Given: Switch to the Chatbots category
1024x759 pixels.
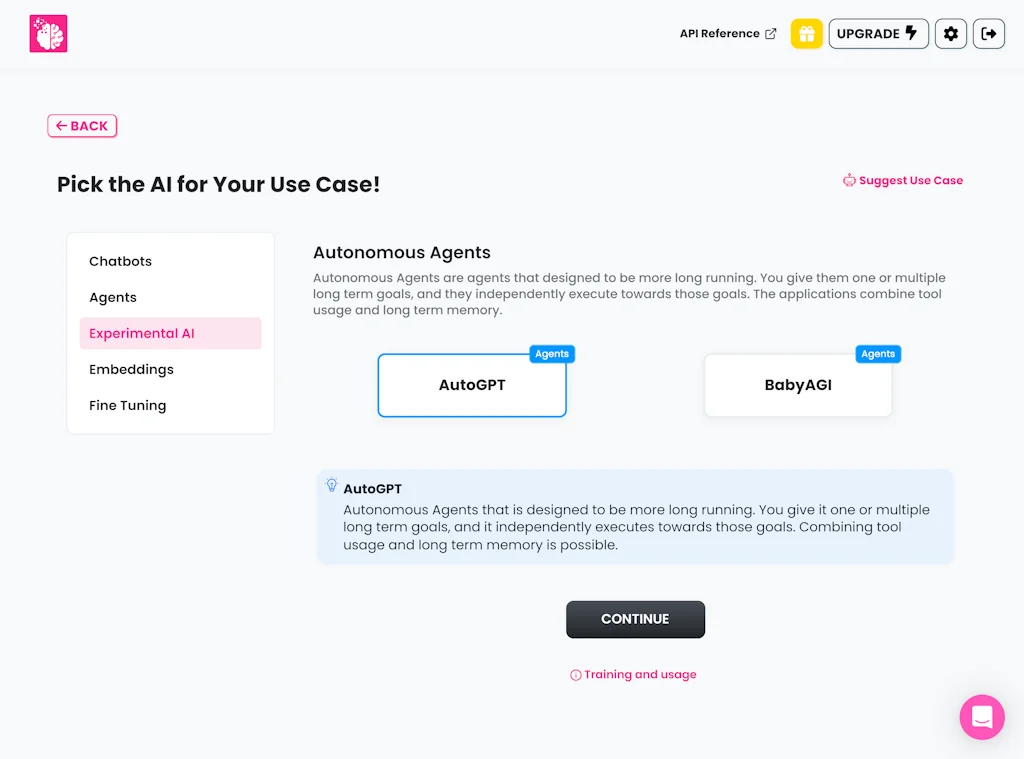Looking at the screenshot, I should pos(120,261).
